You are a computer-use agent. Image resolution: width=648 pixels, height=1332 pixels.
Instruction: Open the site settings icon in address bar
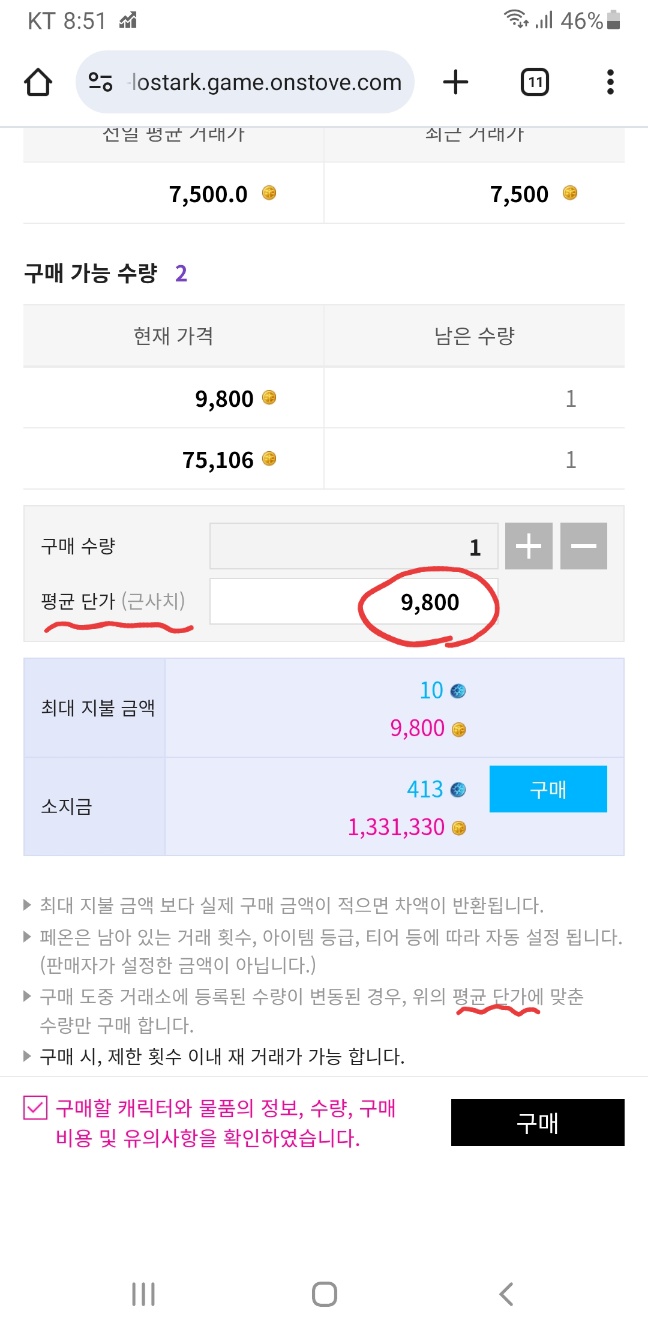pyautogui.click(x=100, y=82)
